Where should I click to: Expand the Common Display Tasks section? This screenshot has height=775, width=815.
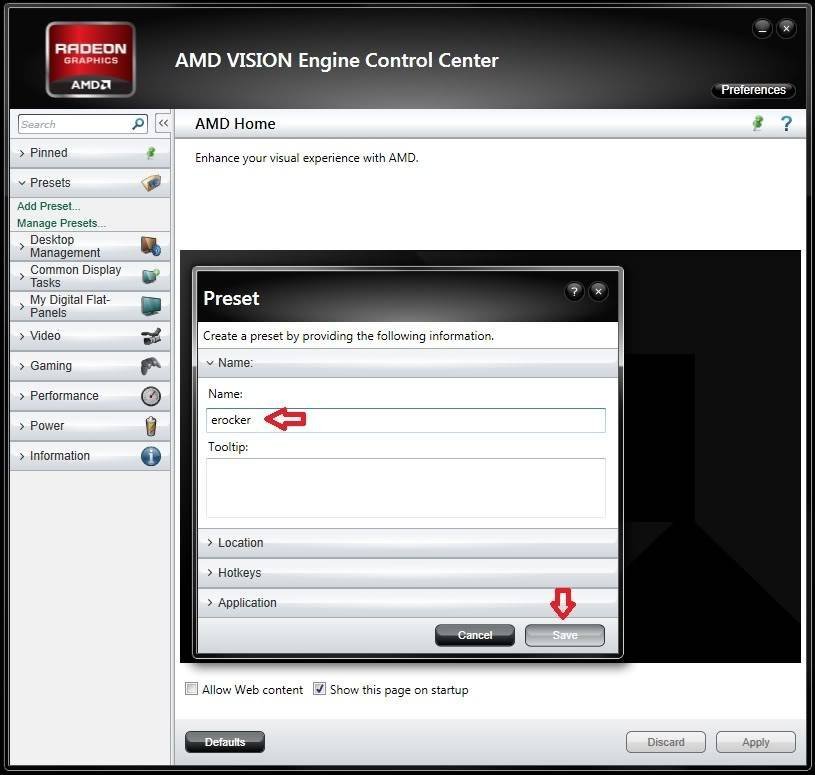[x=90, y=276]
